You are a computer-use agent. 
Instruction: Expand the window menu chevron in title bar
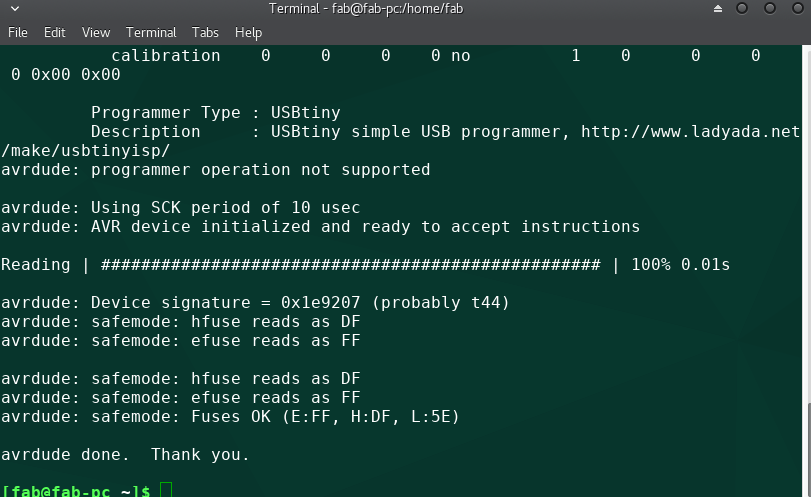[x=15, y=9]
